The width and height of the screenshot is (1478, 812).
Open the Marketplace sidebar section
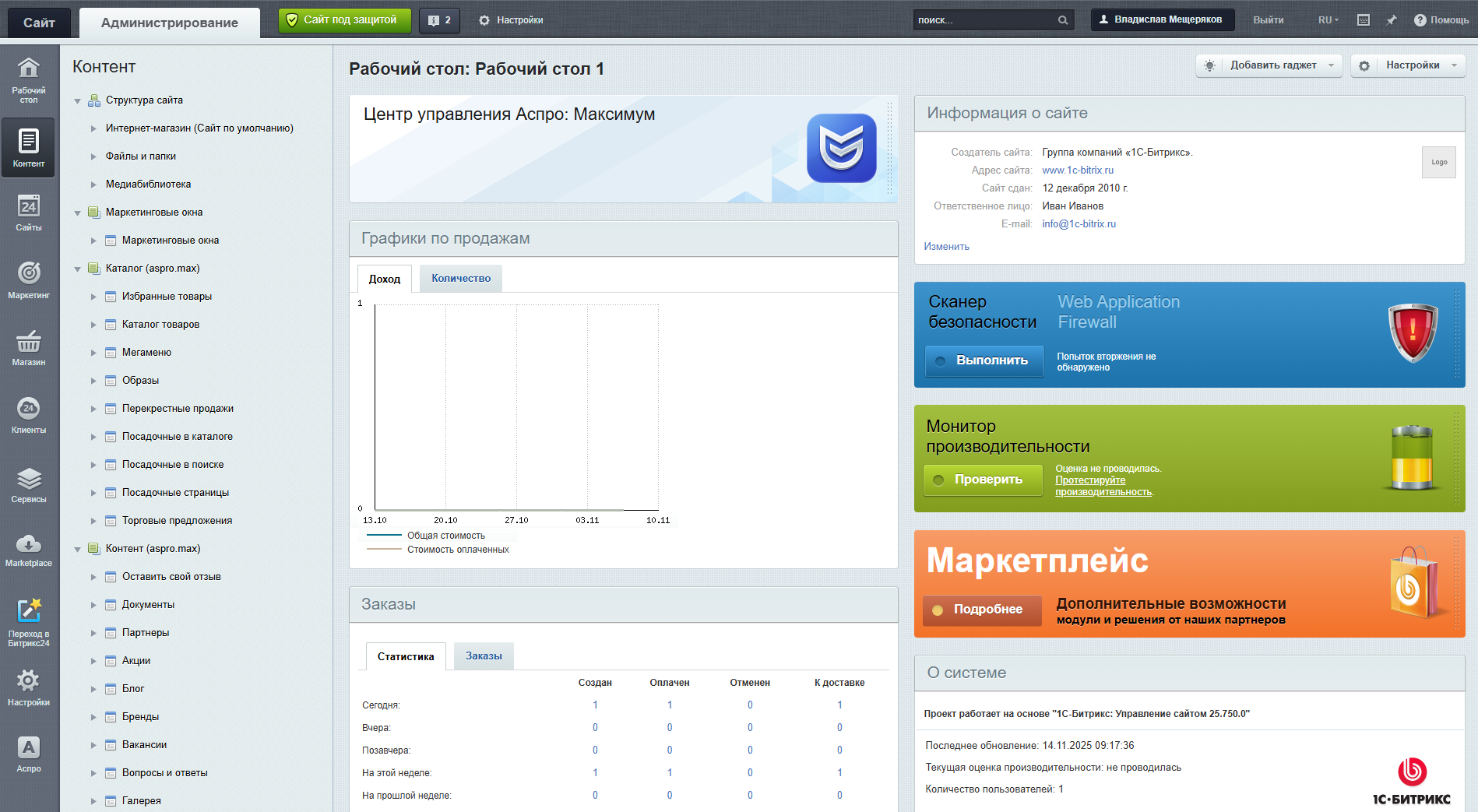point(29,550)
